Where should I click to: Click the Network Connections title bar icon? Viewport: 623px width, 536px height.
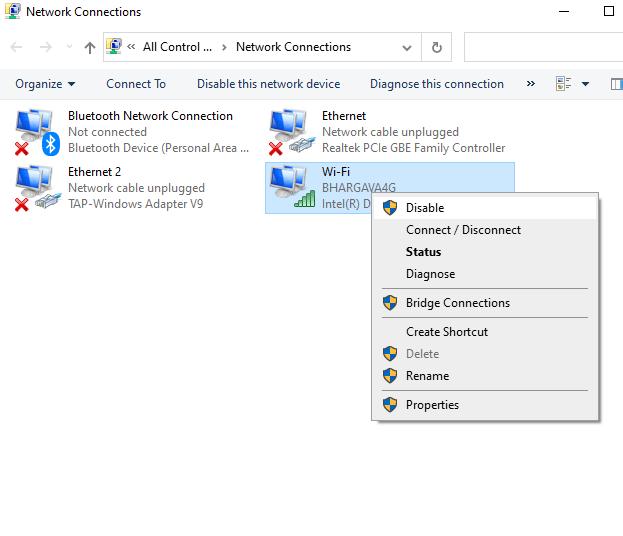tap(13, 11)
